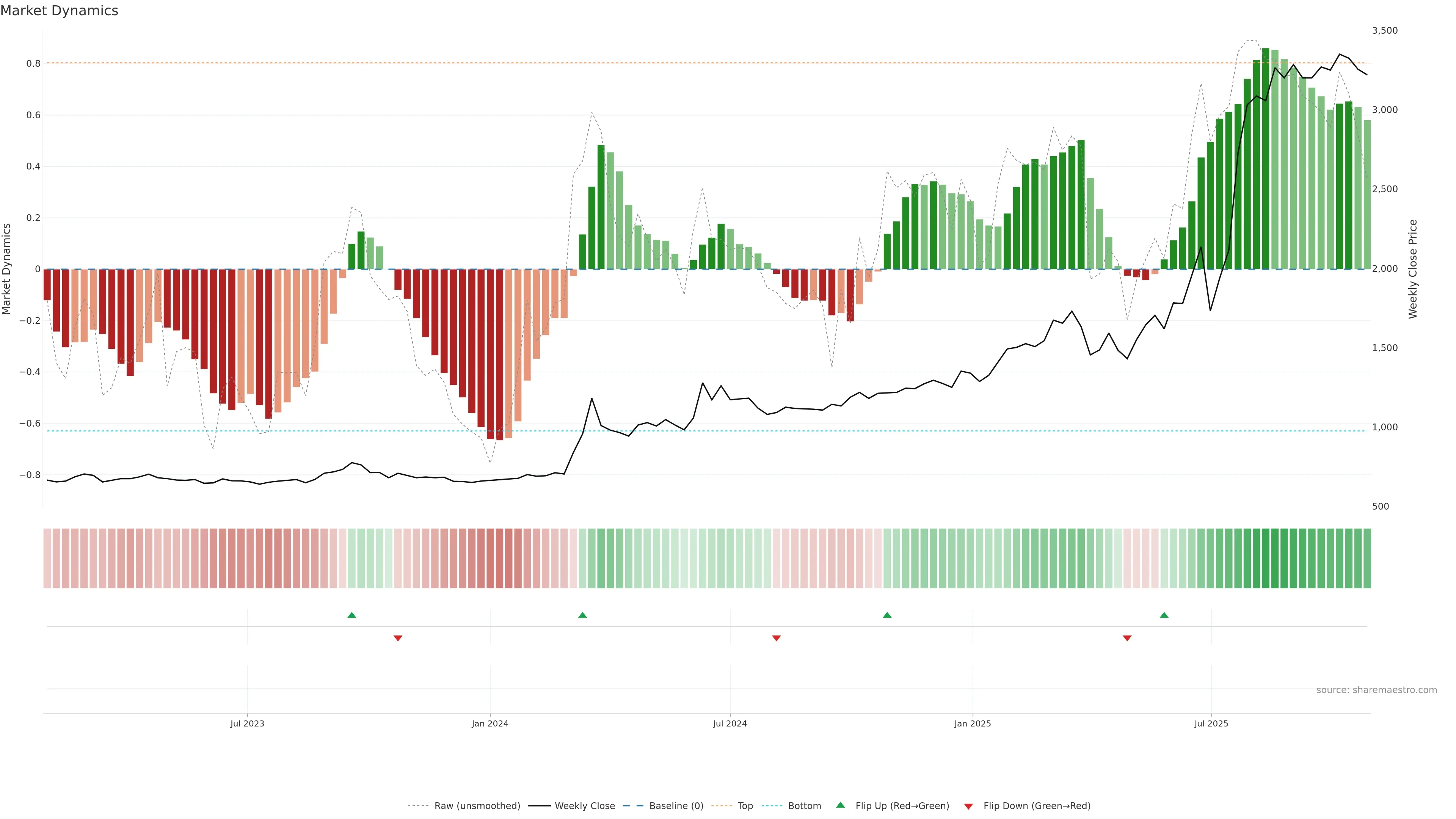Click the third green flip-up triangle marker

click(887, 615)
